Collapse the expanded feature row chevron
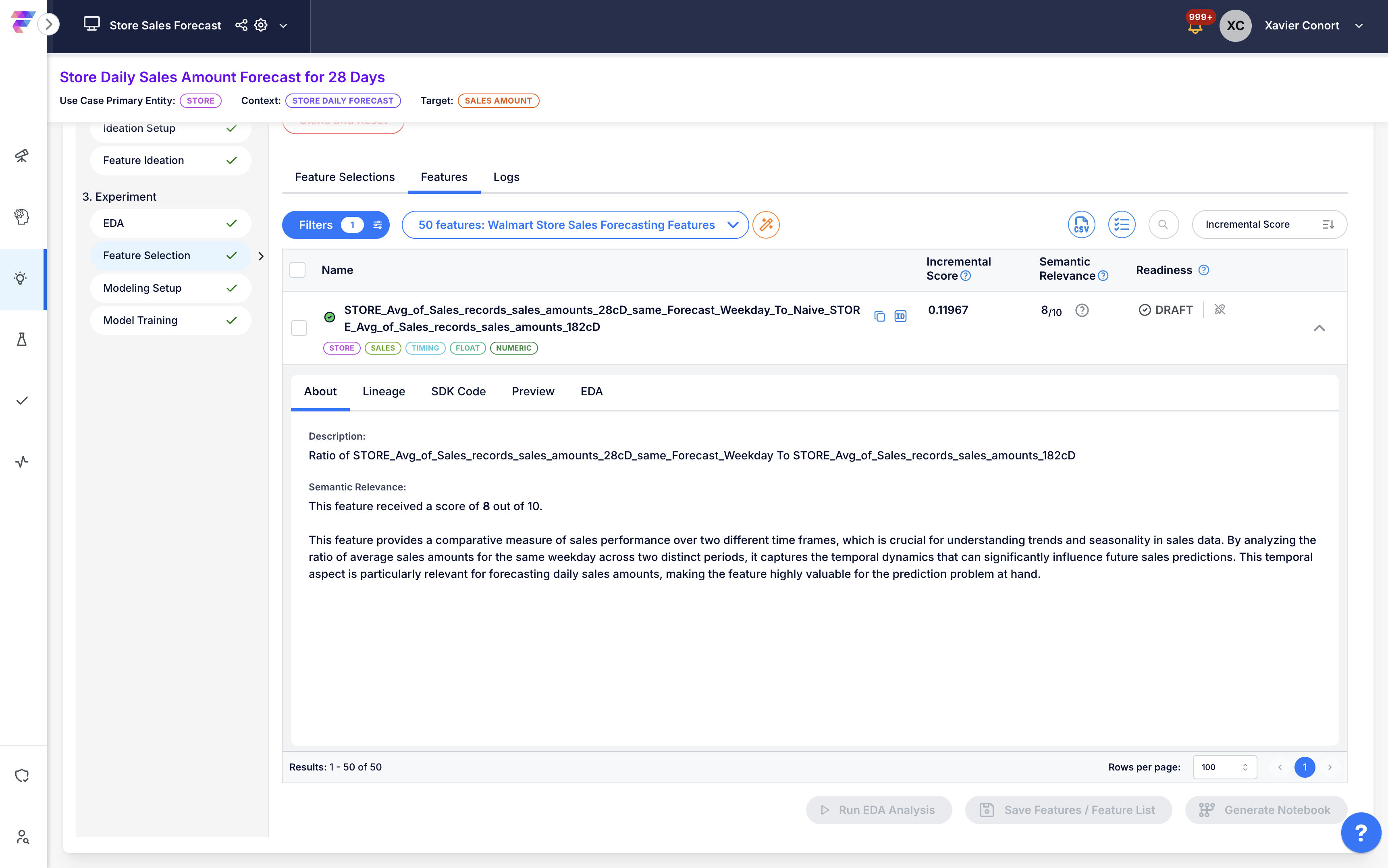 (x=1319, y=328)
